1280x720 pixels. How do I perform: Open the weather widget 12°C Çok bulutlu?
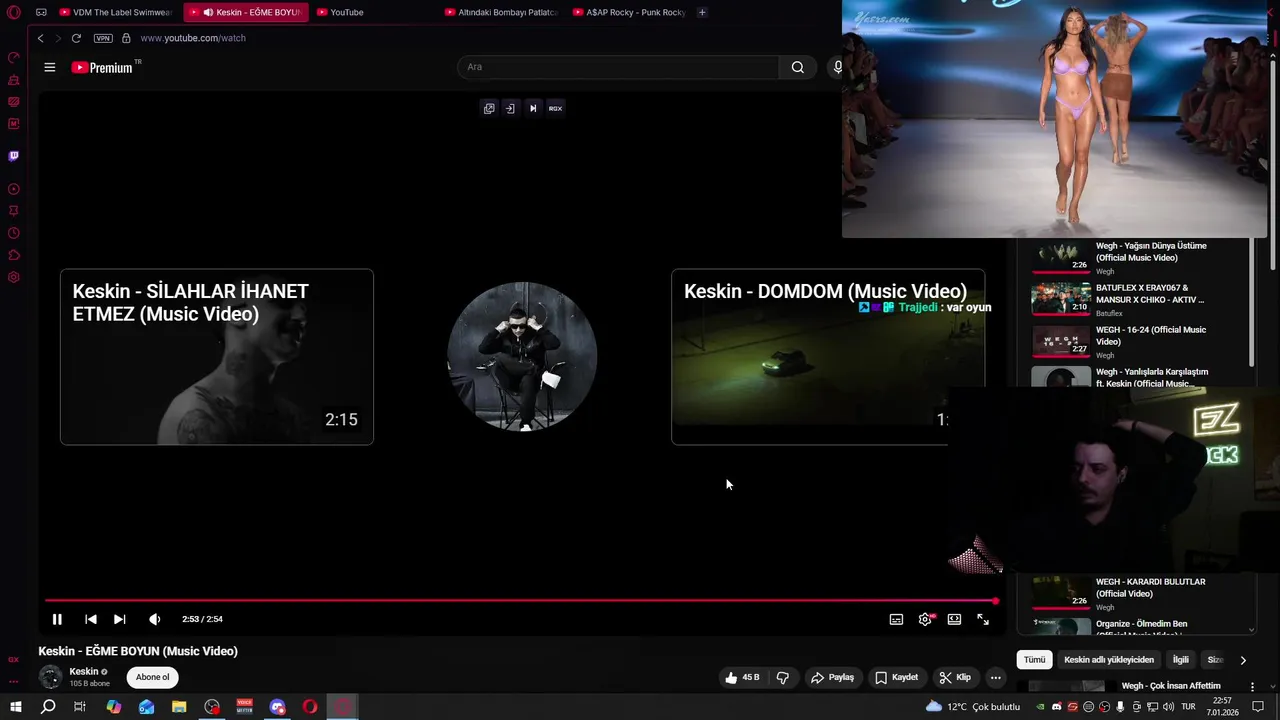(973, 707)
